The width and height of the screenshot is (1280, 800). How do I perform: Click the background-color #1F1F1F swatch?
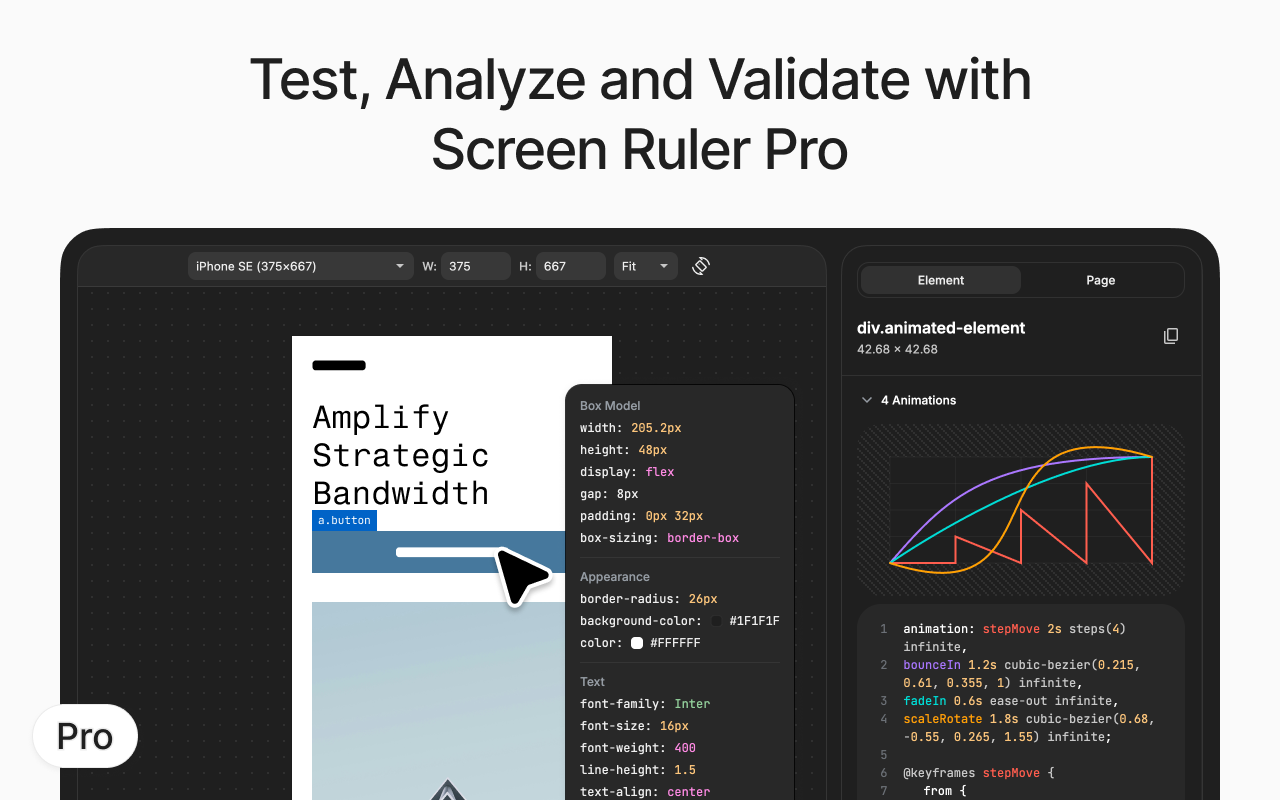717,621
